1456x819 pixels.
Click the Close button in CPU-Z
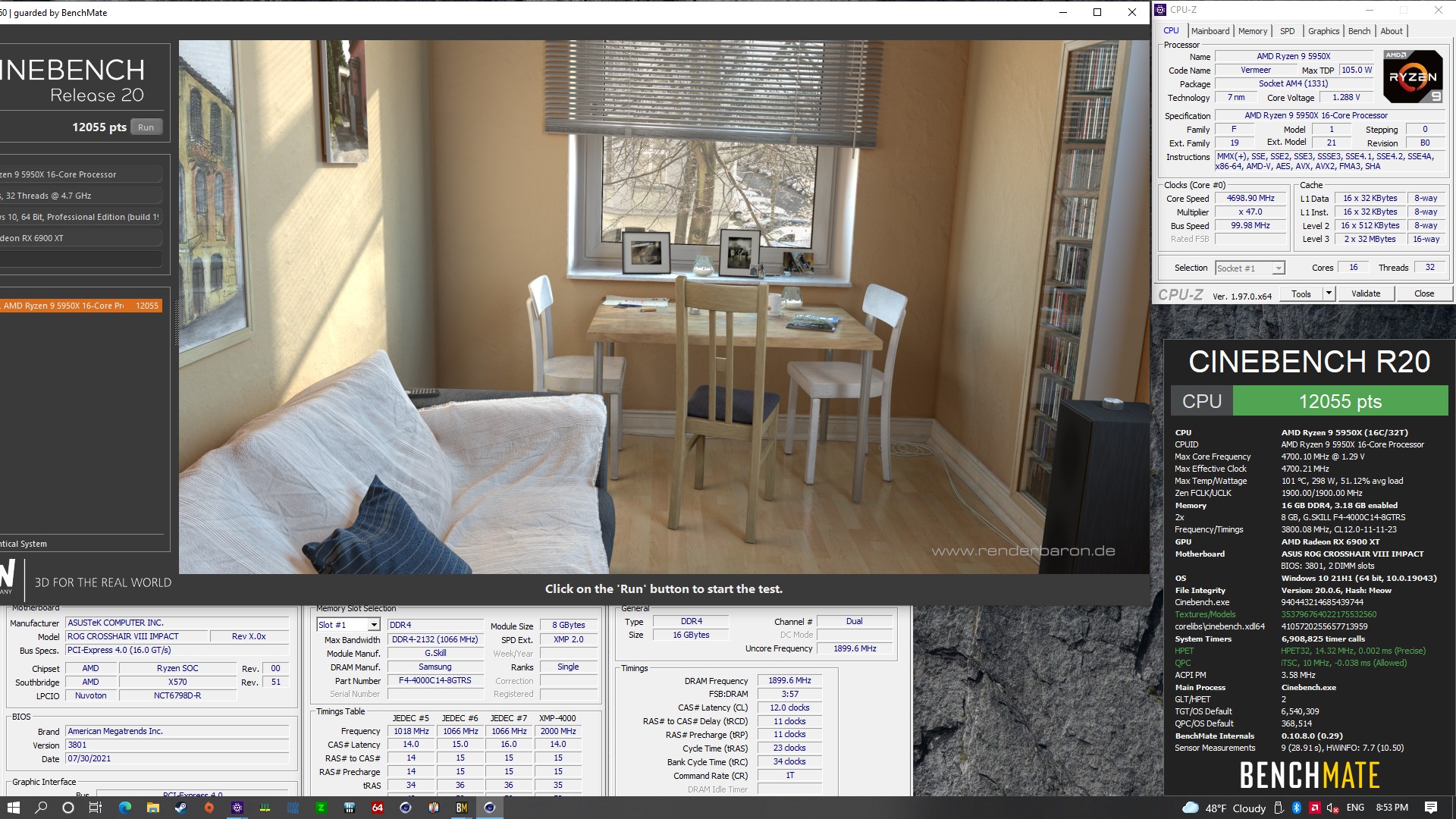click(1424, 294)
